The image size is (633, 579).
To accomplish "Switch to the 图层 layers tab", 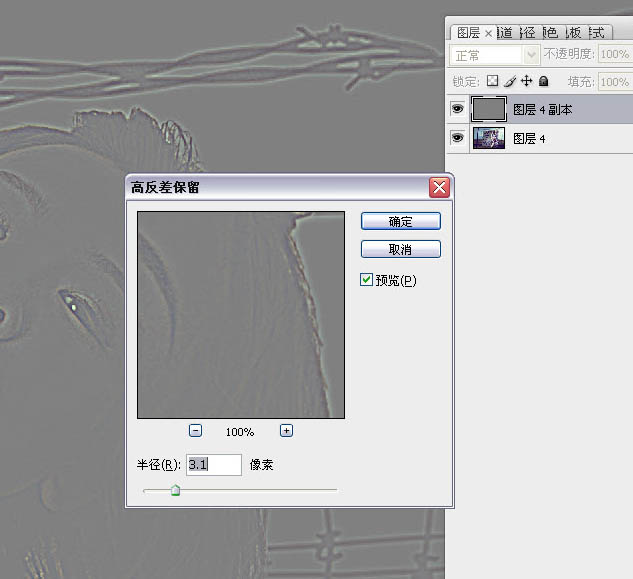I will click(467, 33).
